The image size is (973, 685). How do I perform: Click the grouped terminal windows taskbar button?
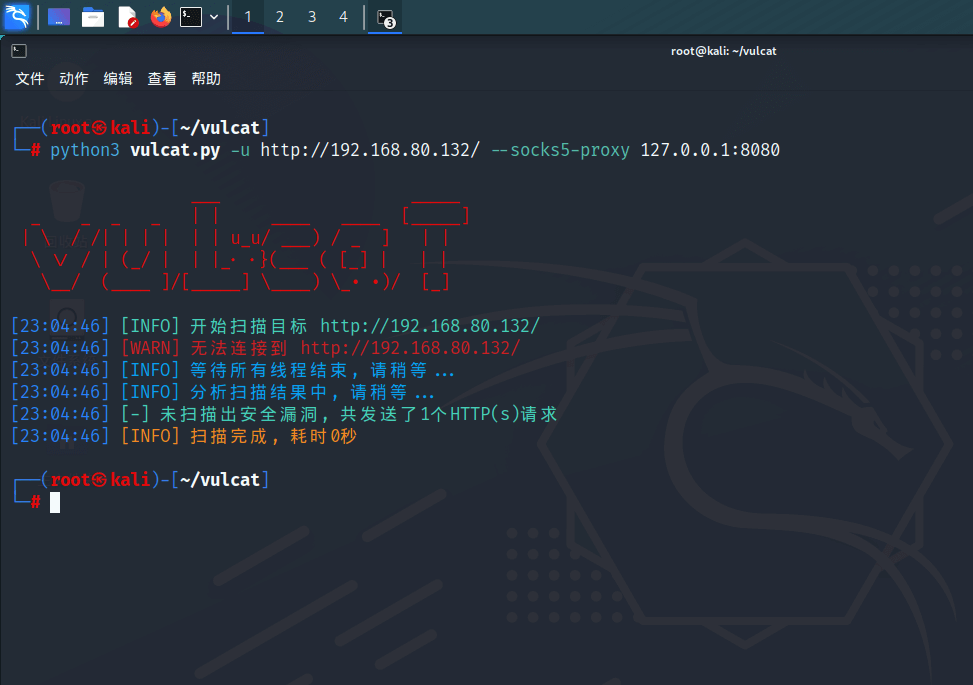pos(385,17)
